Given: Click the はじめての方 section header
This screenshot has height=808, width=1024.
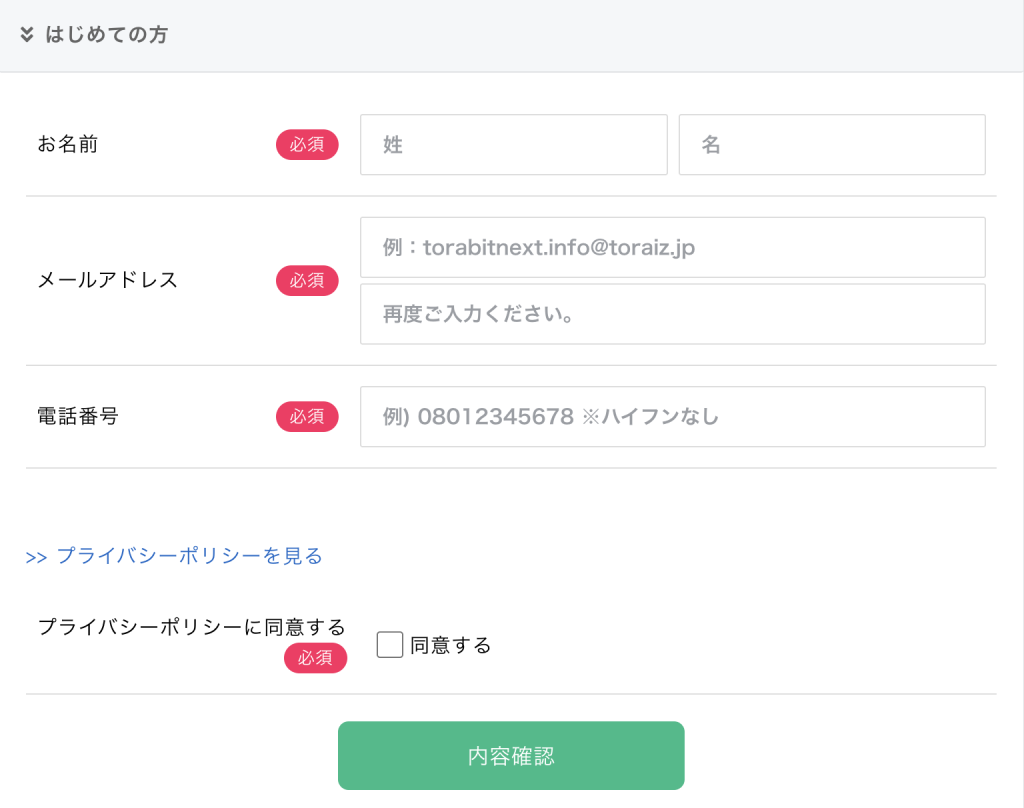Looking at the screenshot, I should [x=105, y=35].
